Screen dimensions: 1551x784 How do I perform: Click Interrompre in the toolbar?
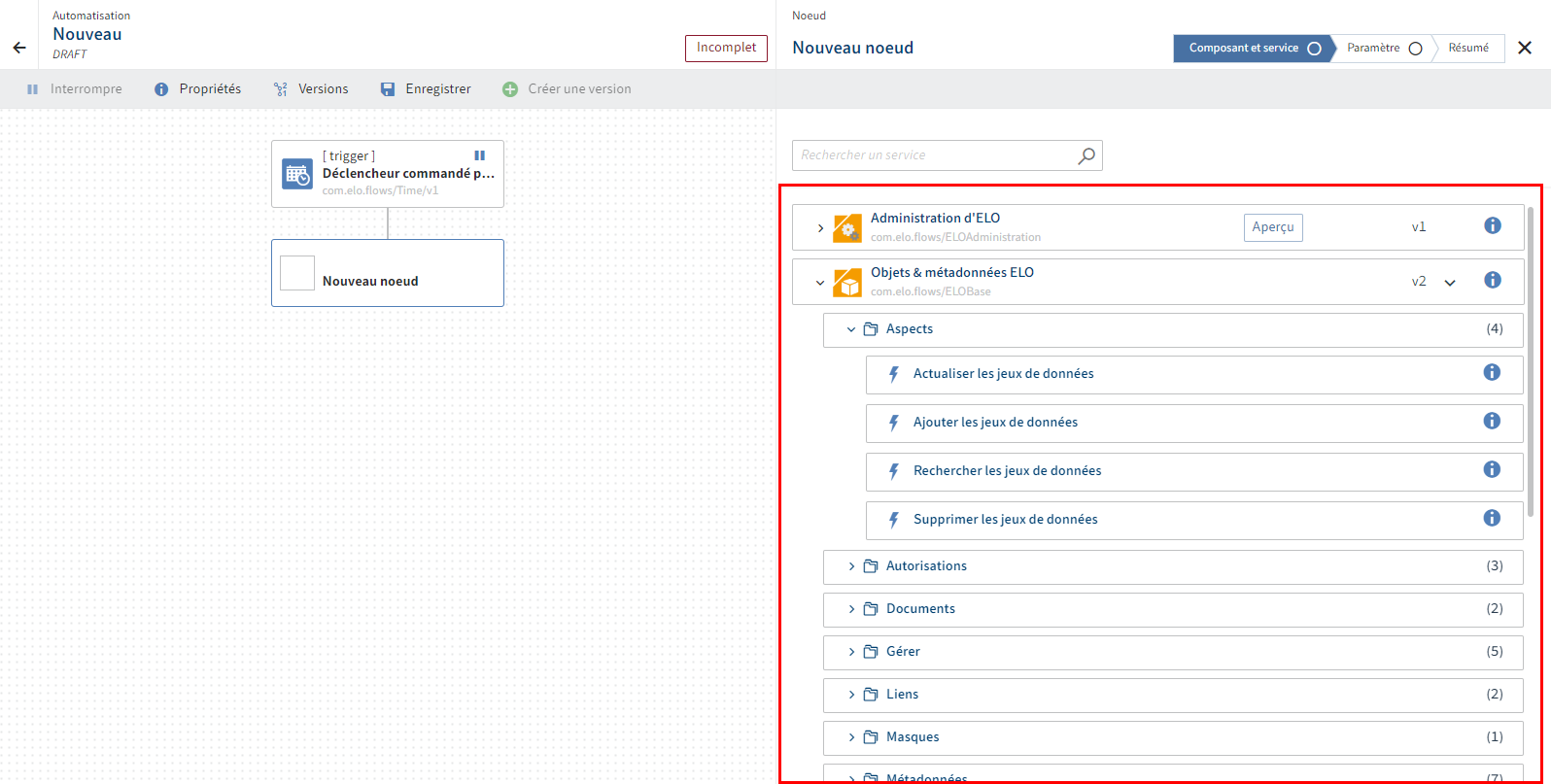pos(75,89)
